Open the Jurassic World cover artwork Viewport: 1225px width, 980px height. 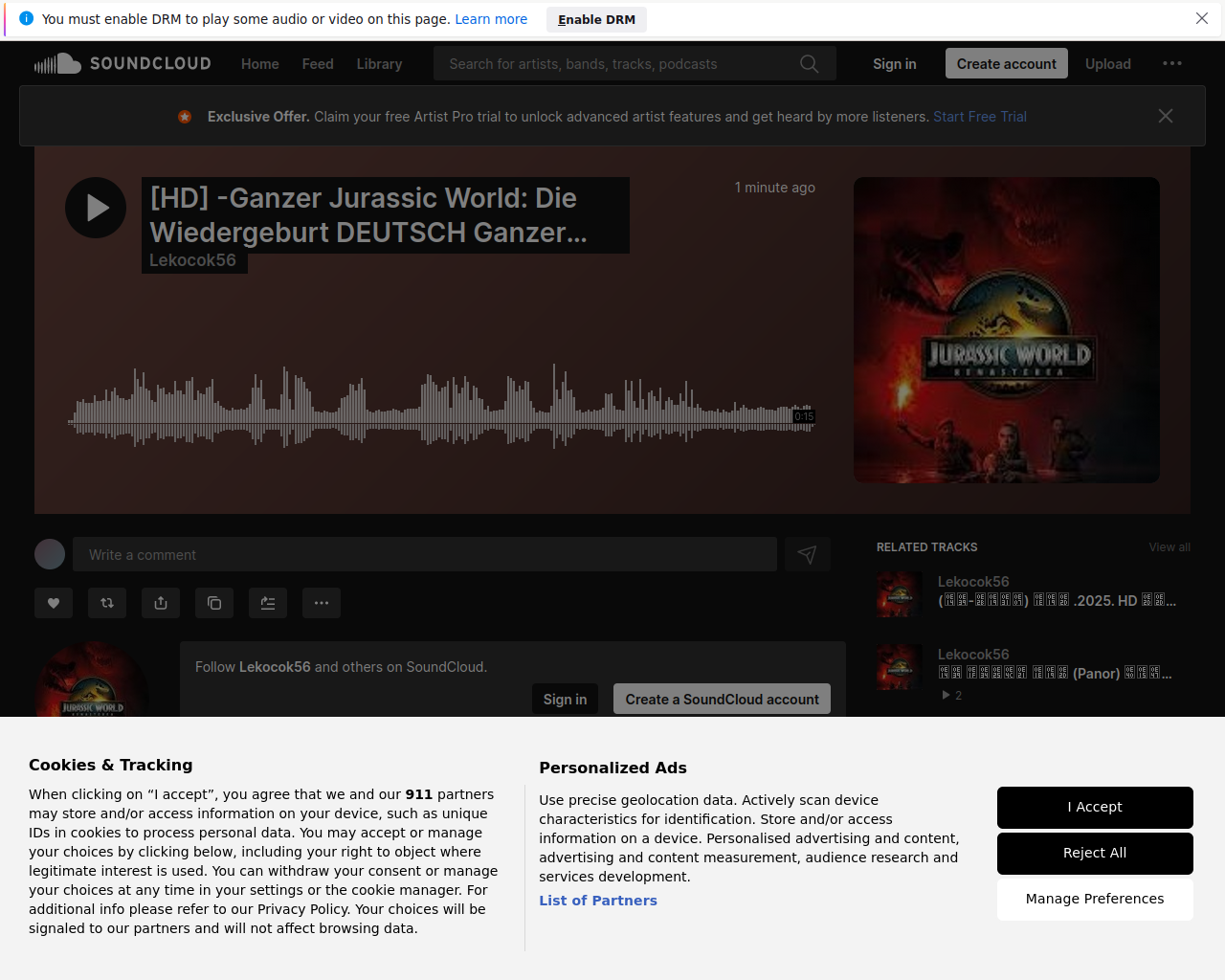1007,330
